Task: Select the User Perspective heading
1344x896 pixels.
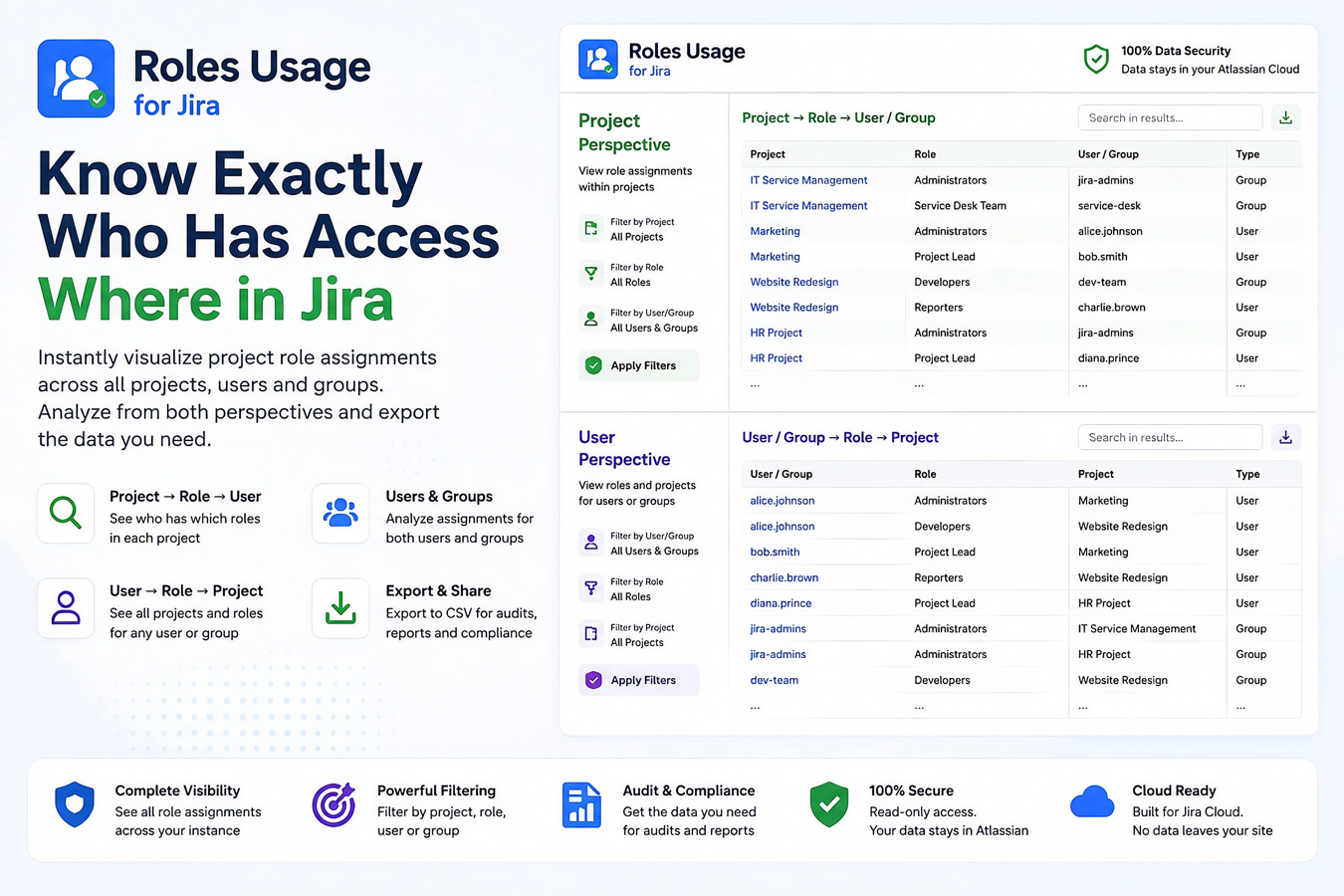Action: coord(624,448)
